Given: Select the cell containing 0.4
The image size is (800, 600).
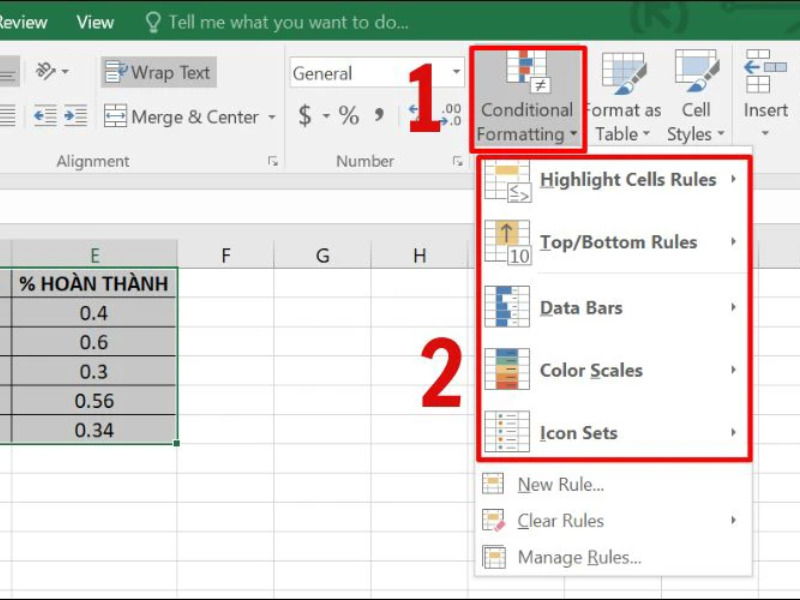Looking at the screenshot, I should tap(94, 312).
